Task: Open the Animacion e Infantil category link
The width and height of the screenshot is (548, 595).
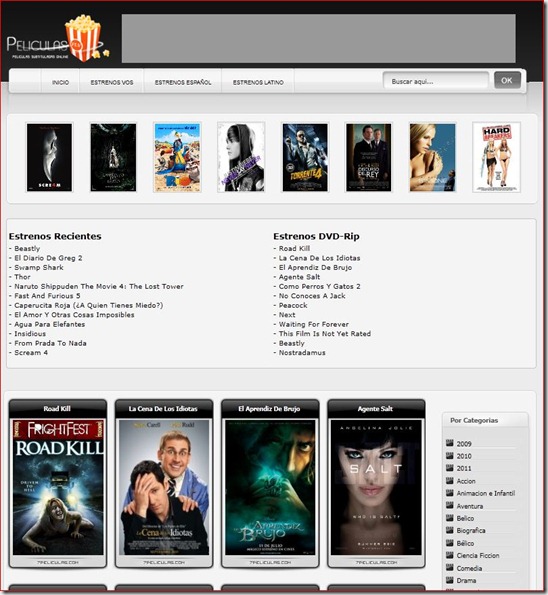Action: pos(486,493)
